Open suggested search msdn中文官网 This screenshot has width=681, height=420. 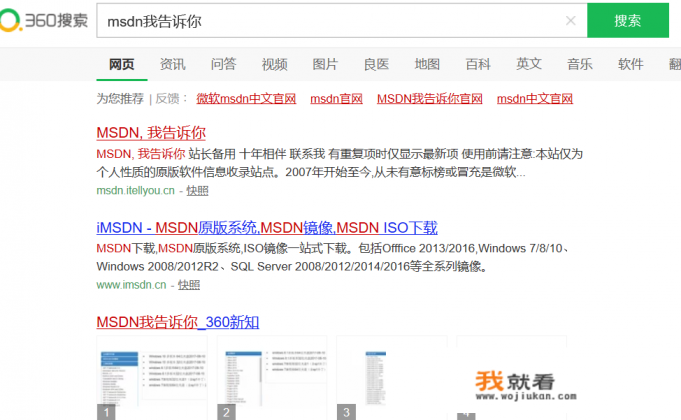[535, 99]
